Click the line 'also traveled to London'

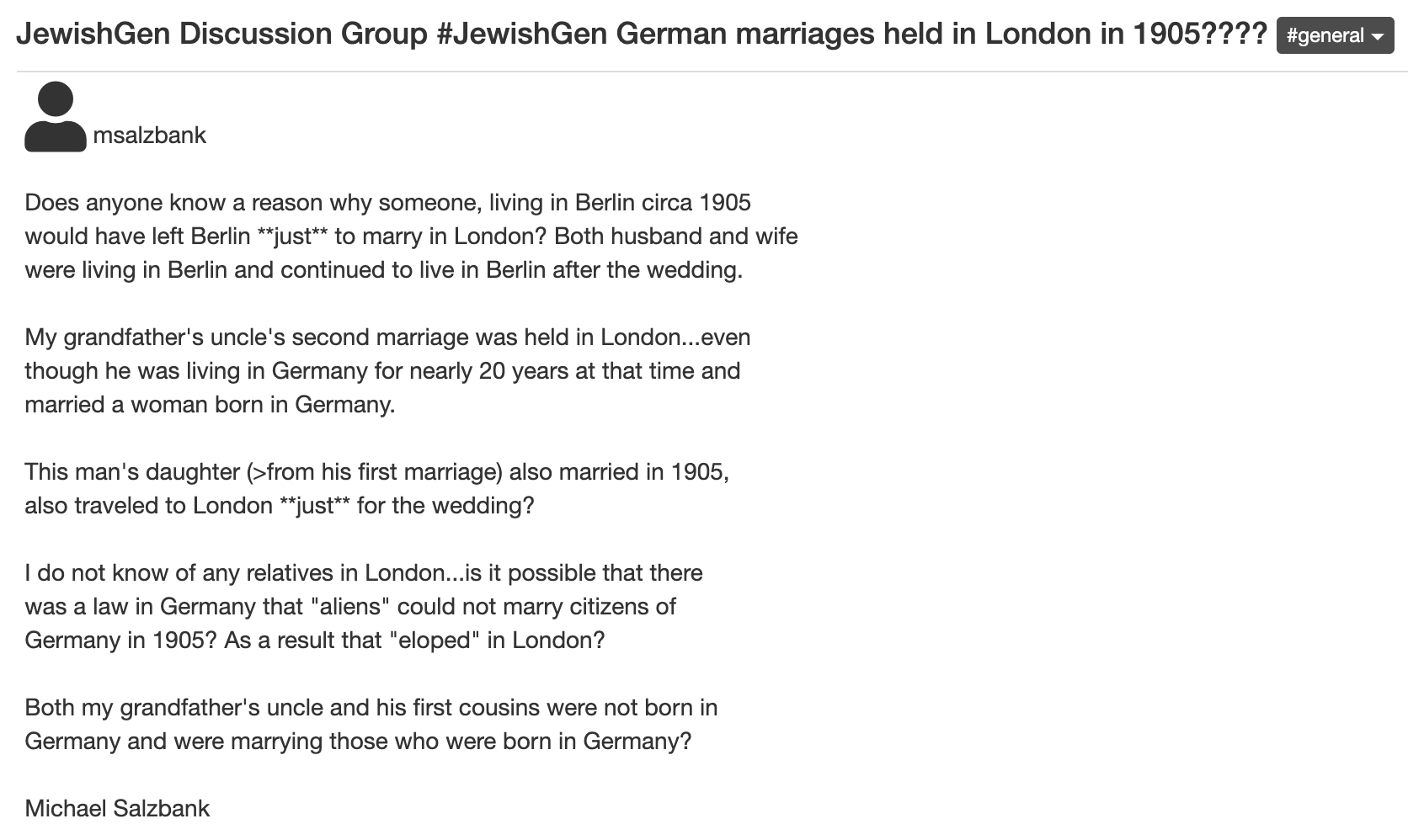(x=148, y=506)
